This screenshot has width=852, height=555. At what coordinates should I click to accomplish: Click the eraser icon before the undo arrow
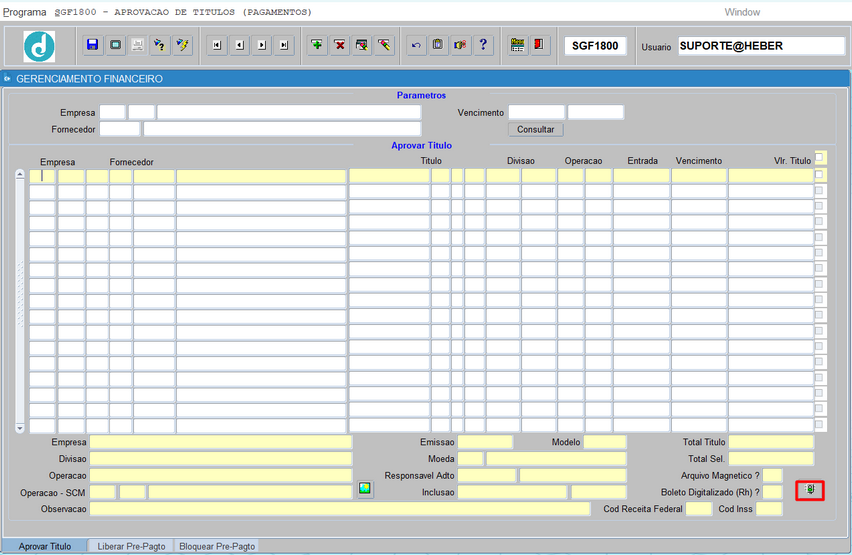click(384, 45)
